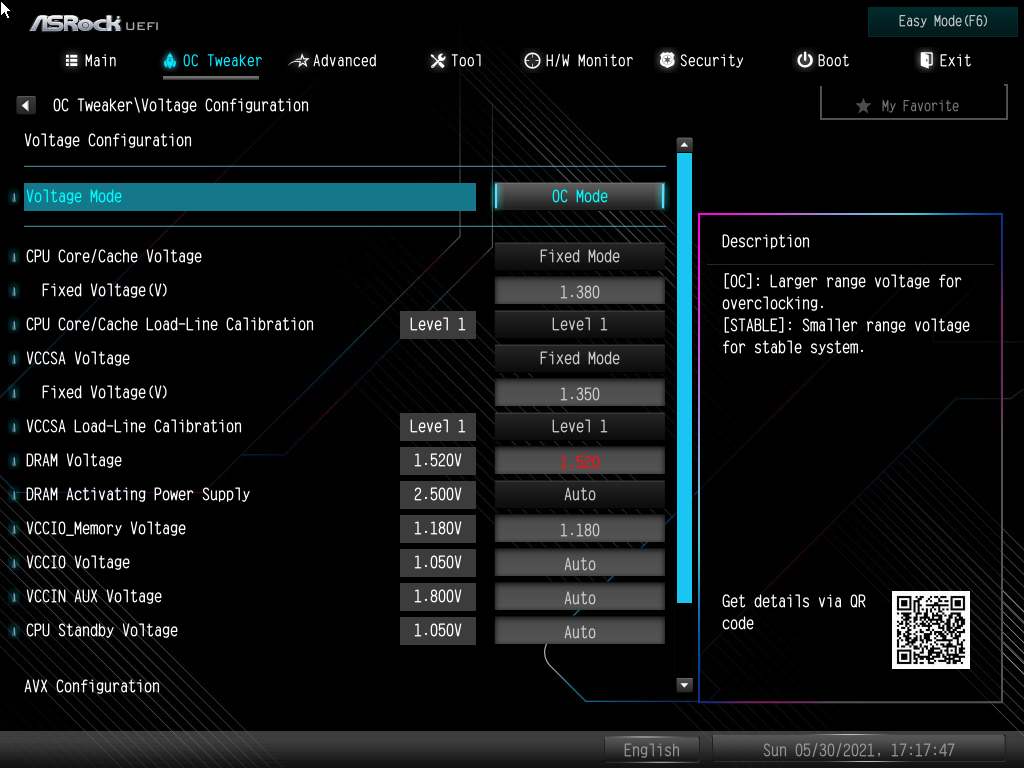Switch to the Exit tab
The height and width of the screenshot is (768, 1024).
[x=944, y=60]
